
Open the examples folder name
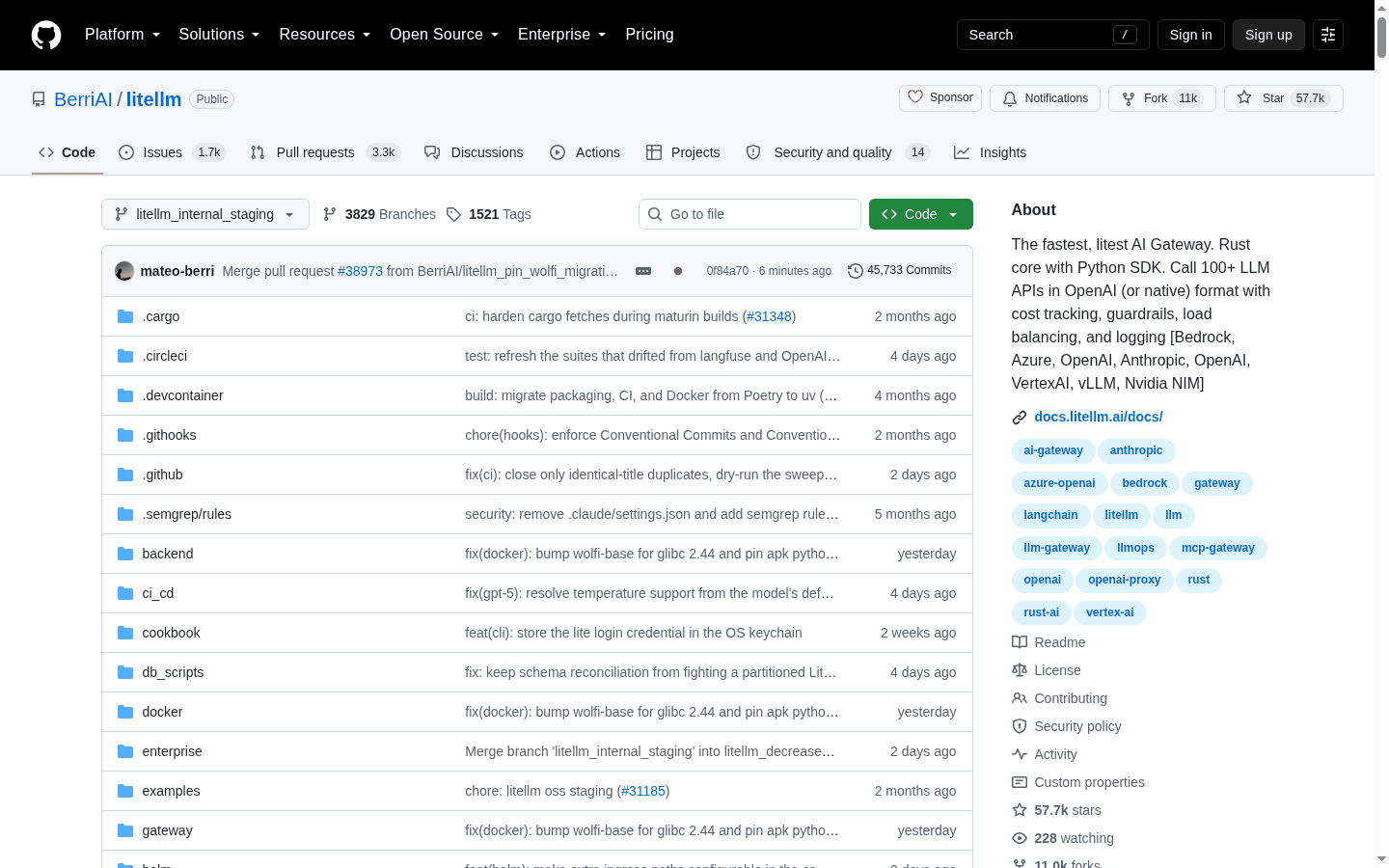[x=171, y=791]
